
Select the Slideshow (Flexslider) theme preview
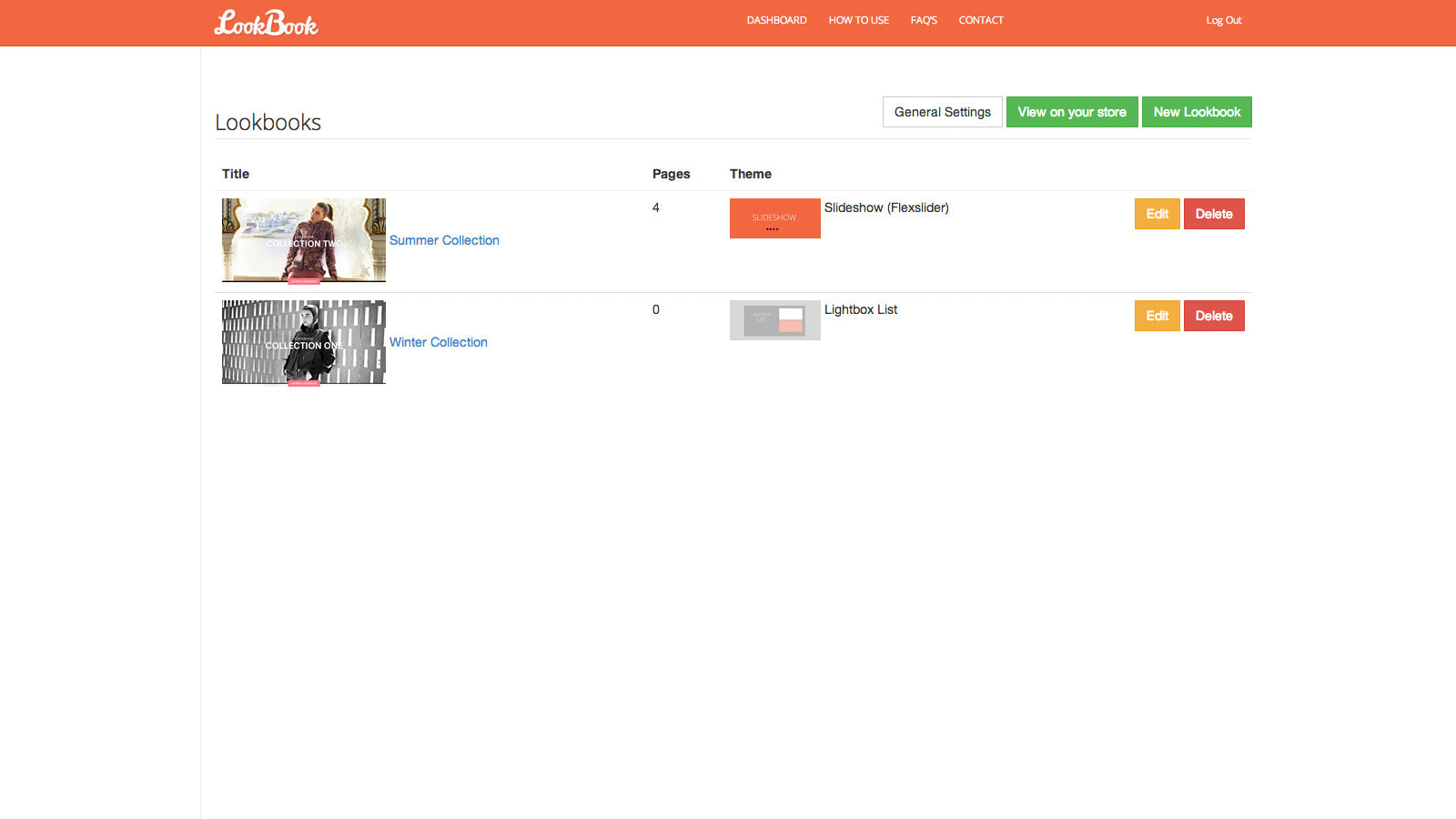[774, 218]
